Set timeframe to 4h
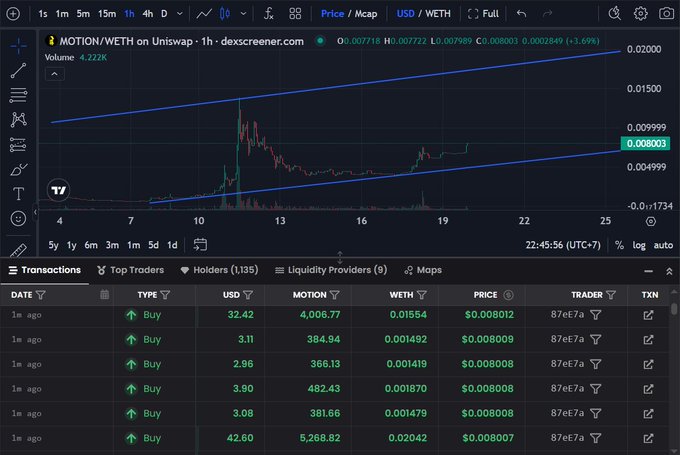The image size is (680, 455). (147, 14)
